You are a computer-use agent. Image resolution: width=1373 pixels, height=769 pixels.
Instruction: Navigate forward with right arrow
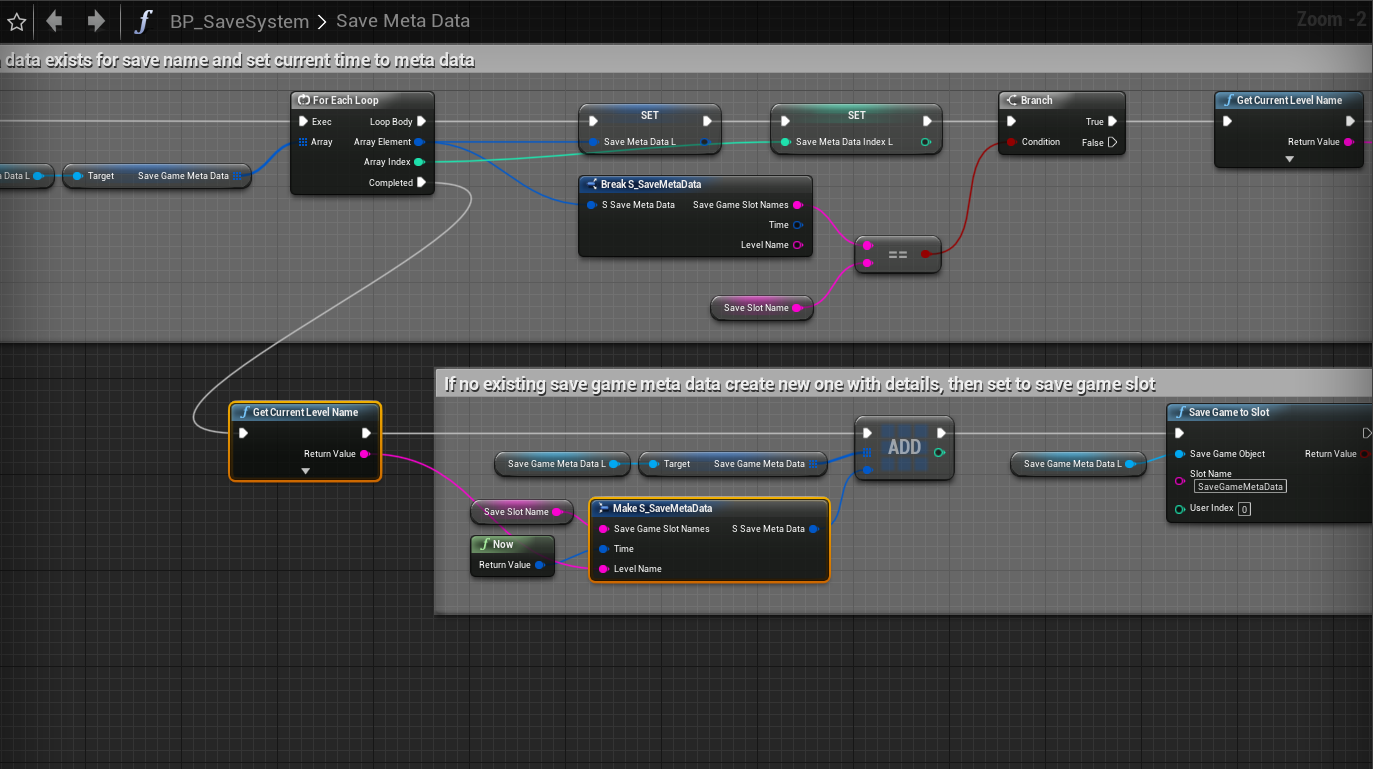click(x=96, y=21)
